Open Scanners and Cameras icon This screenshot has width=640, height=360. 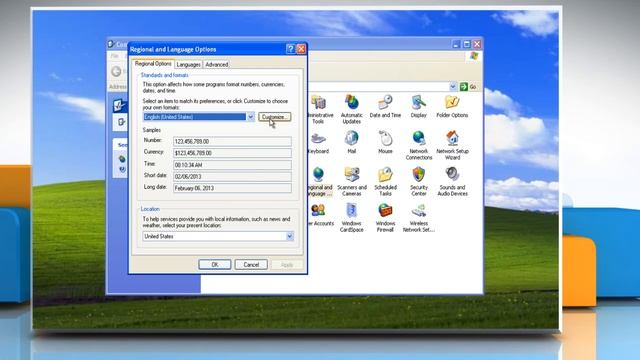[351, 175]
